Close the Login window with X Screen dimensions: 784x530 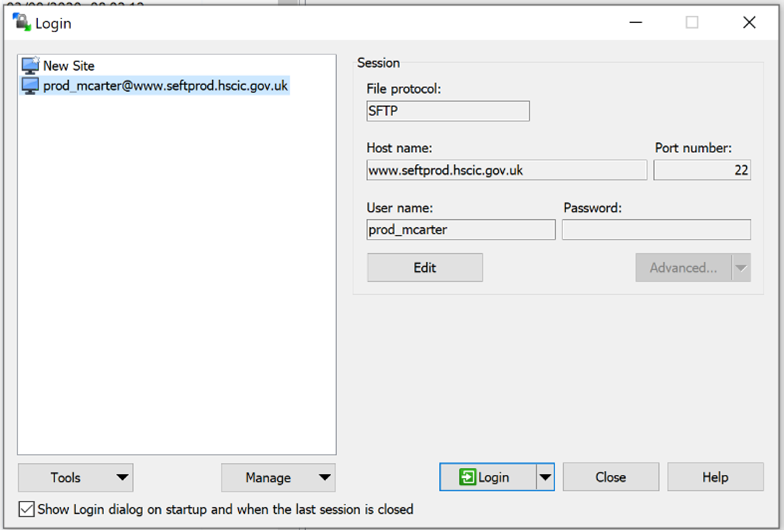(x=749, y=22)
